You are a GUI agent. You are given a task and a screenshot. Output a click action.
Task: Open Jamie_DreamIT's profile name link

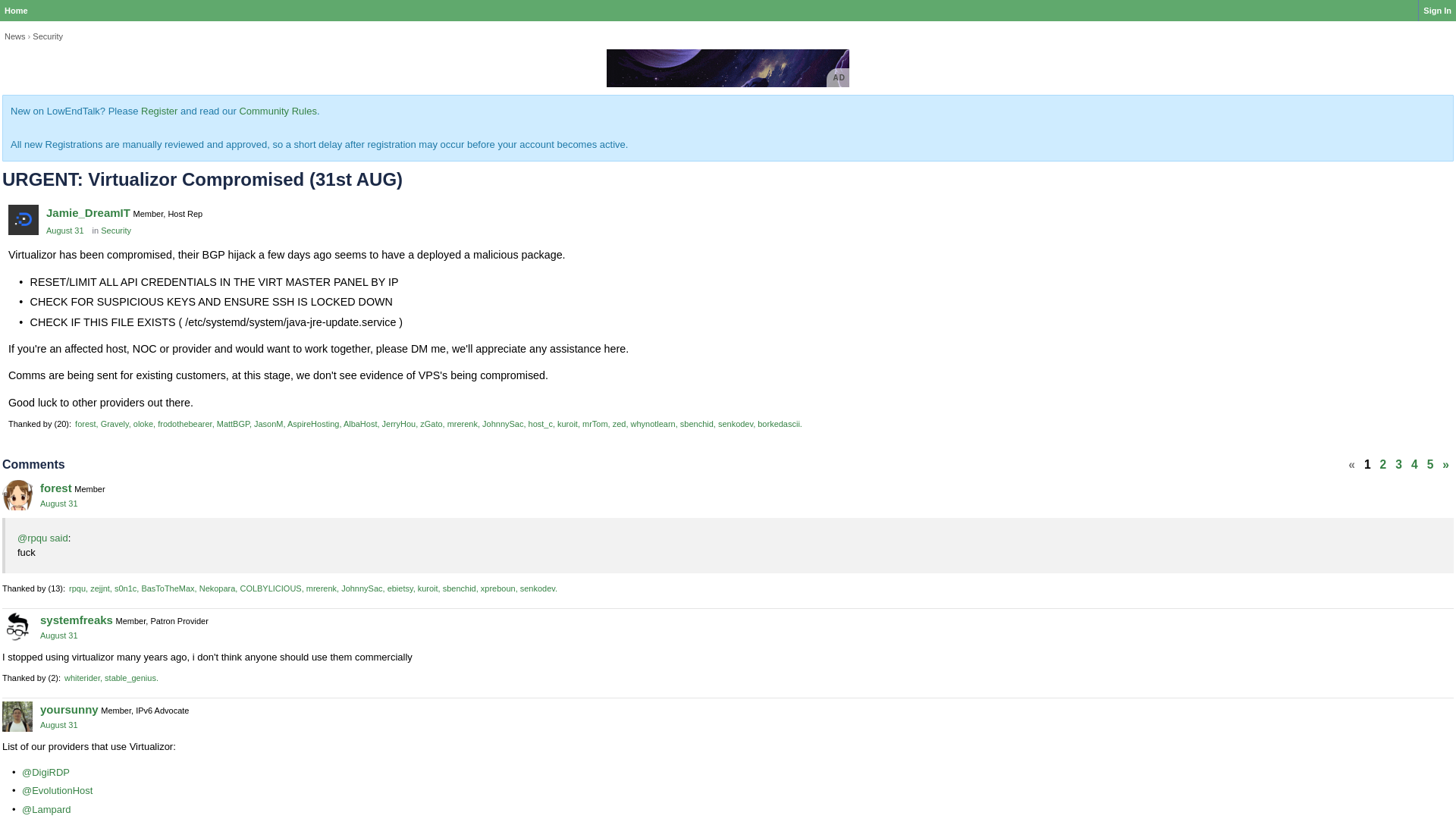[88, 213]
